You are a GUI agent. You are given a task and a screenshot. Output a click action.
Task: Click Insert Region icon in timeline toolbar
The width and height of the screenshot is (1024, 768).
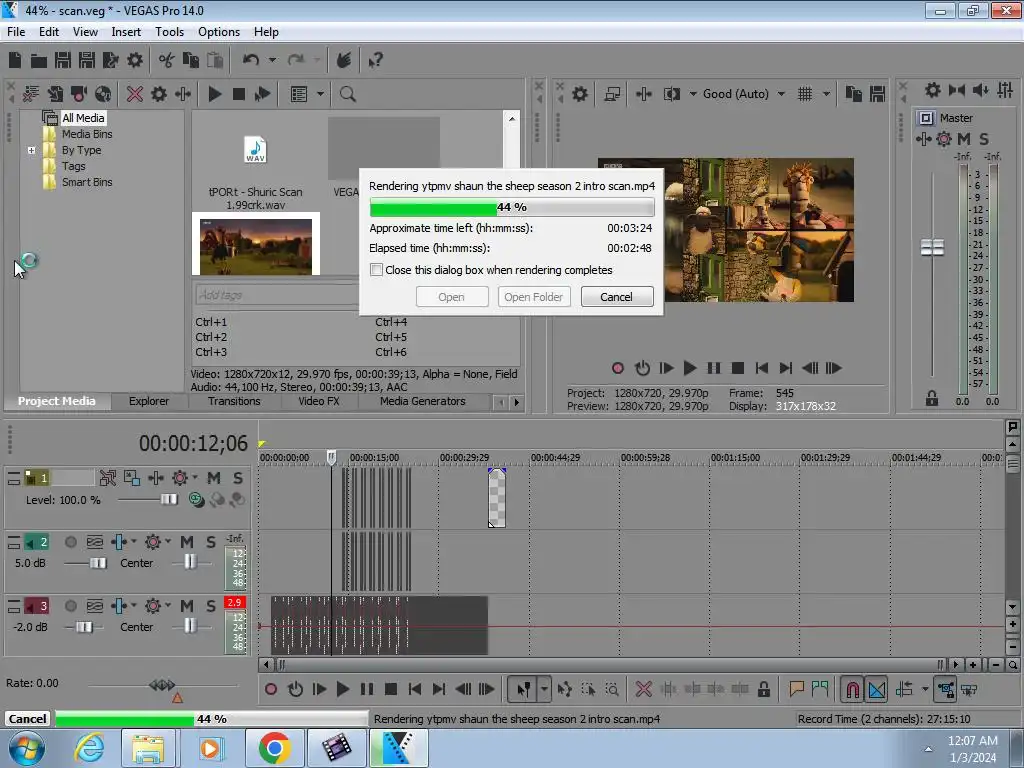pyautogui.click(x=820, y=688)
